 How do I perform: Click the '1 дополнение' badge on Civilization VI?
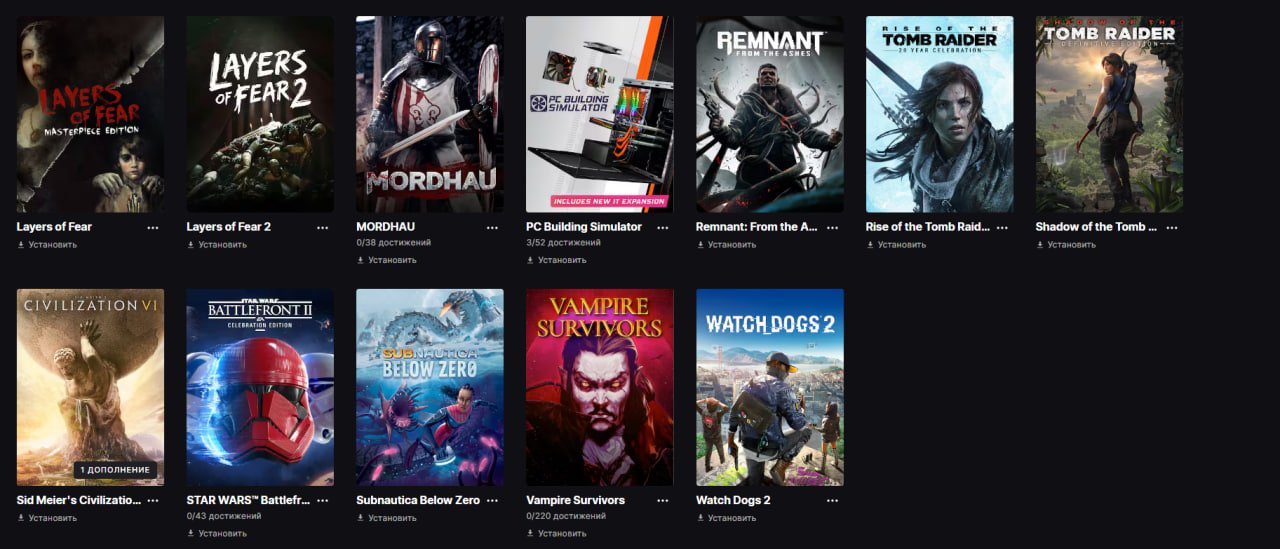[x=115, y=470]
